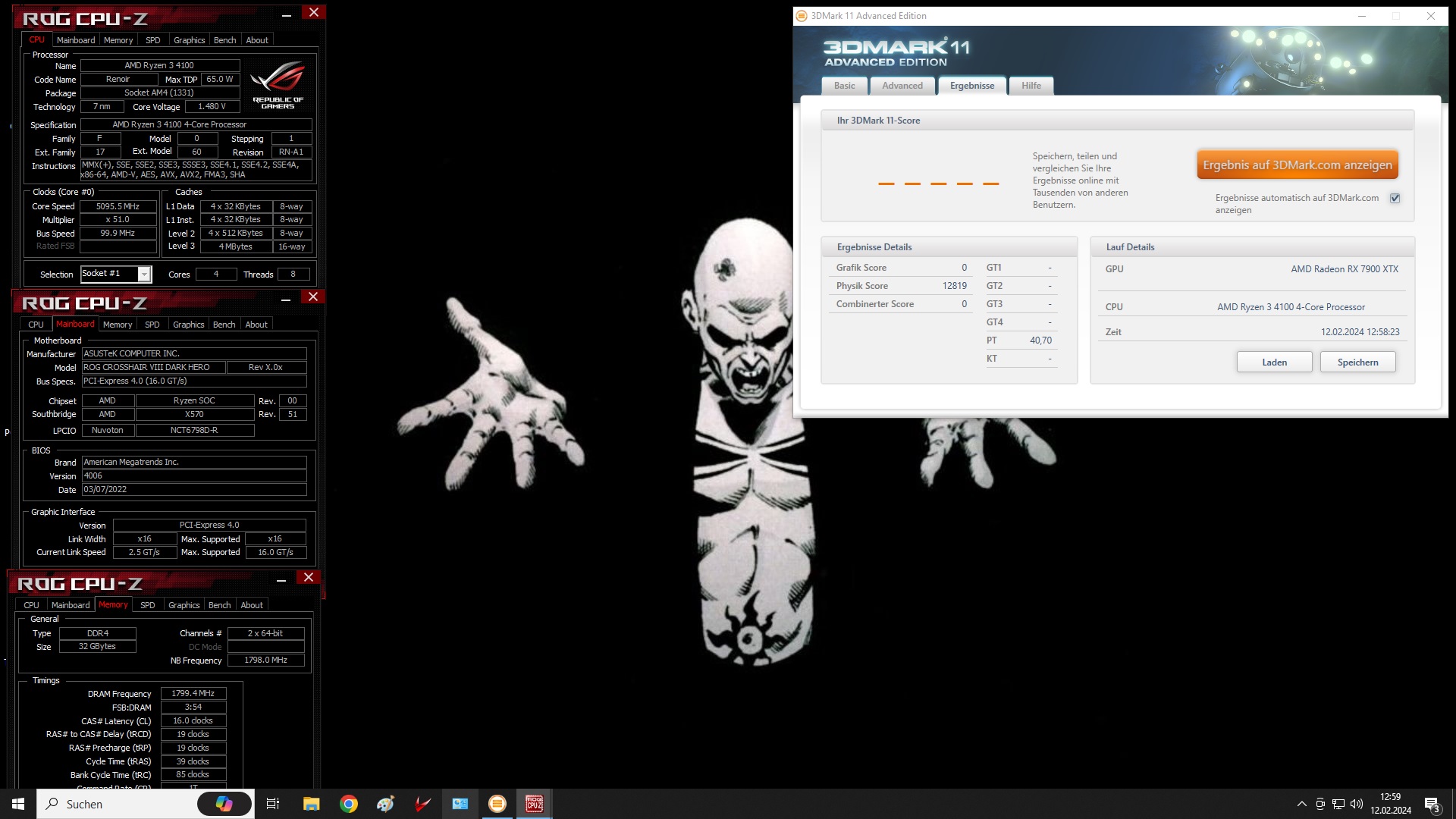
Task: Open SPD tab in the top CPU-Z window
Action: (x=153, y=40)
